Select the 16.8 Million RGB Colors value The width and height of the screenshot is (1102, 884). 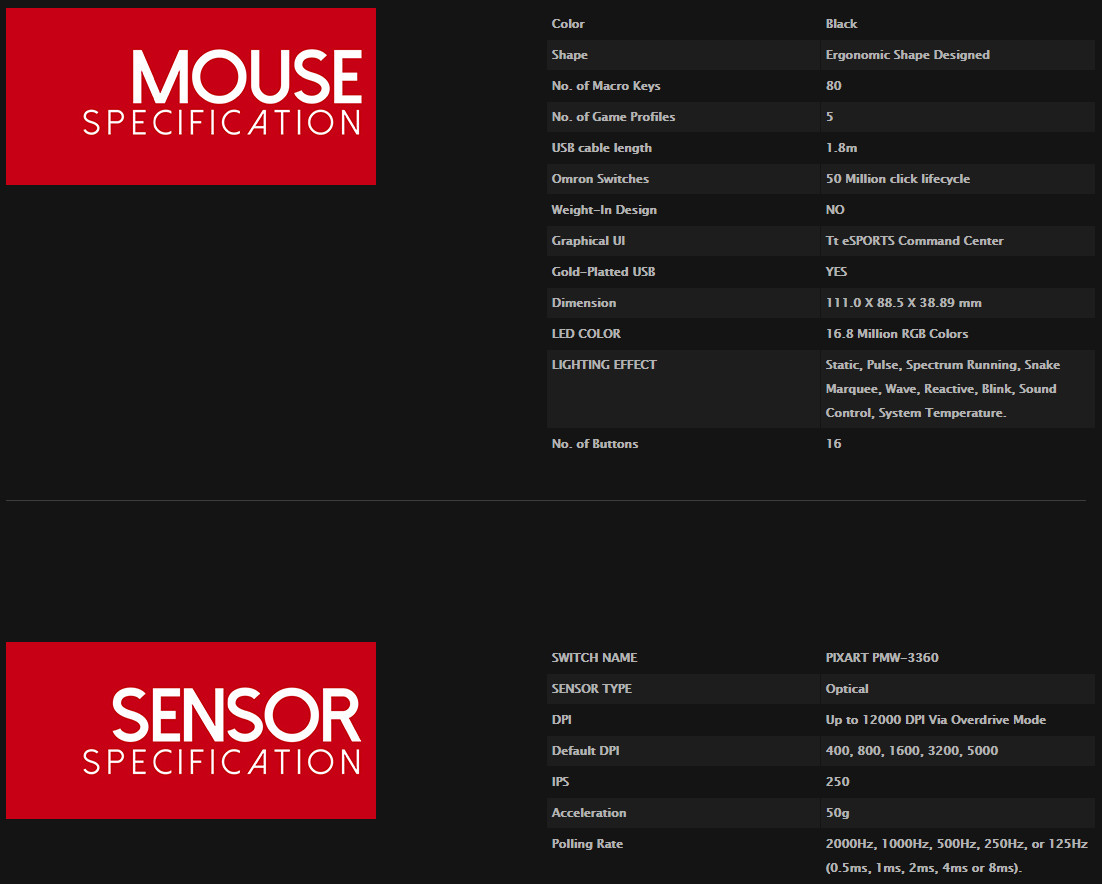[897, 334]
